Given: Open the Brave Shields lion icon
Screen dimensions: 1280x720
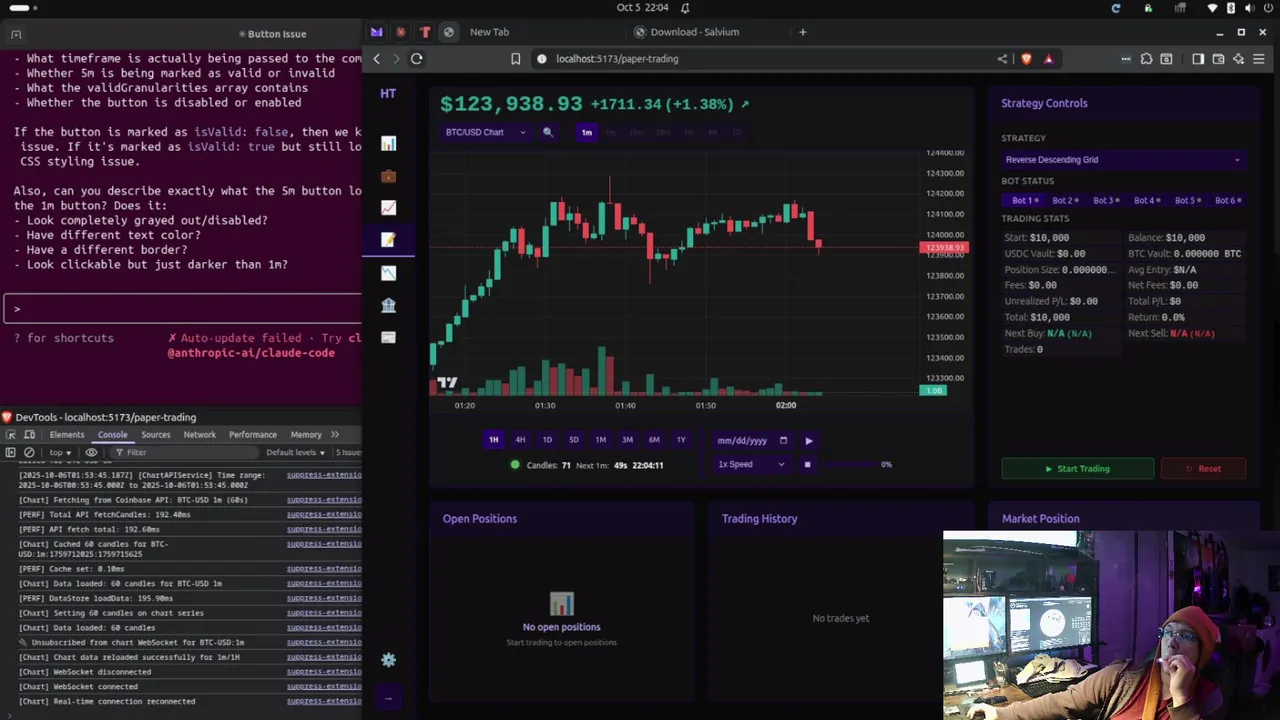Looking at the screenshot, I should pos(1026,59).
